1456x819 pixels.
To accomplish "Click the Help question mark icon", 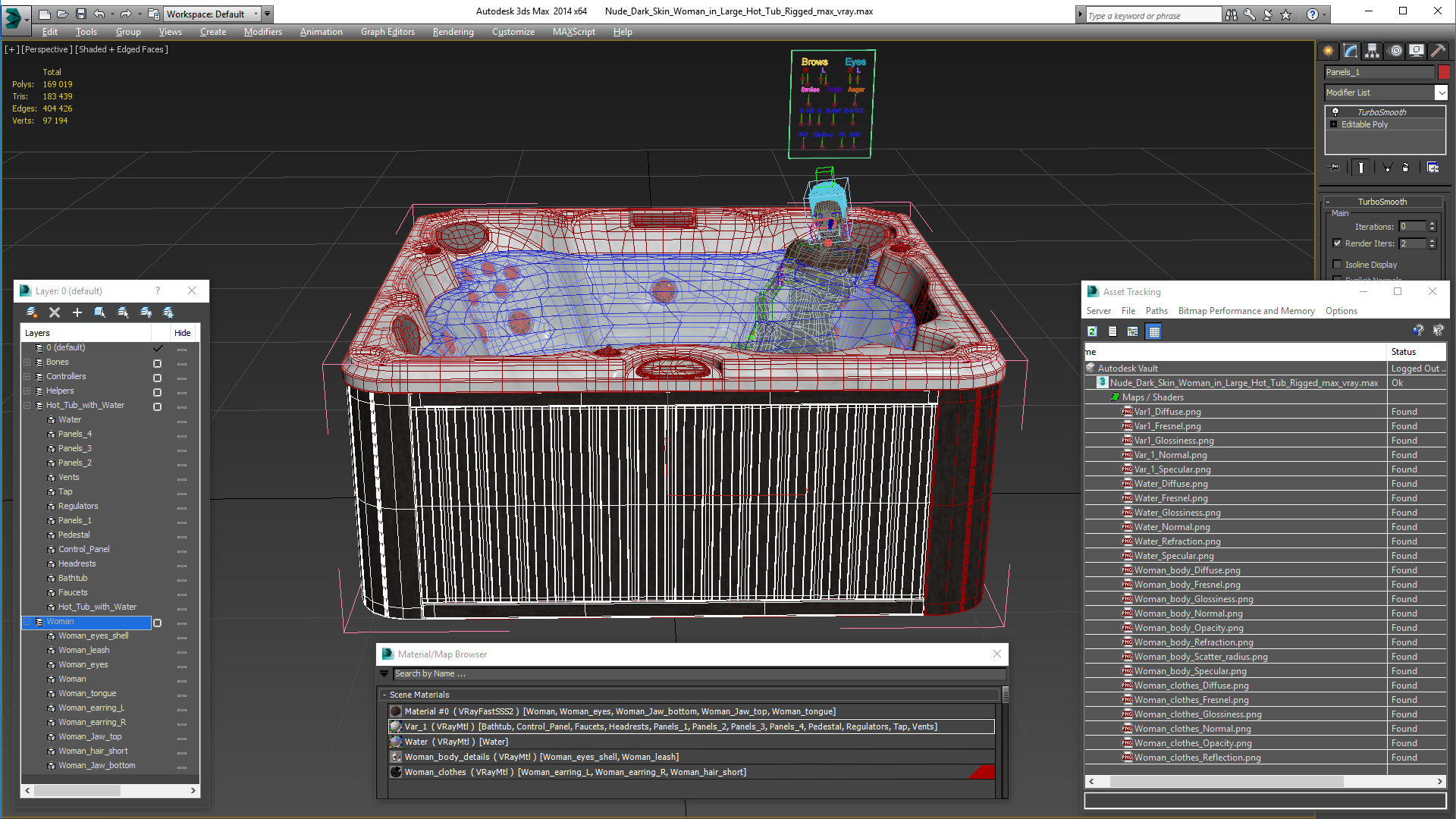I will (1313, 14).
